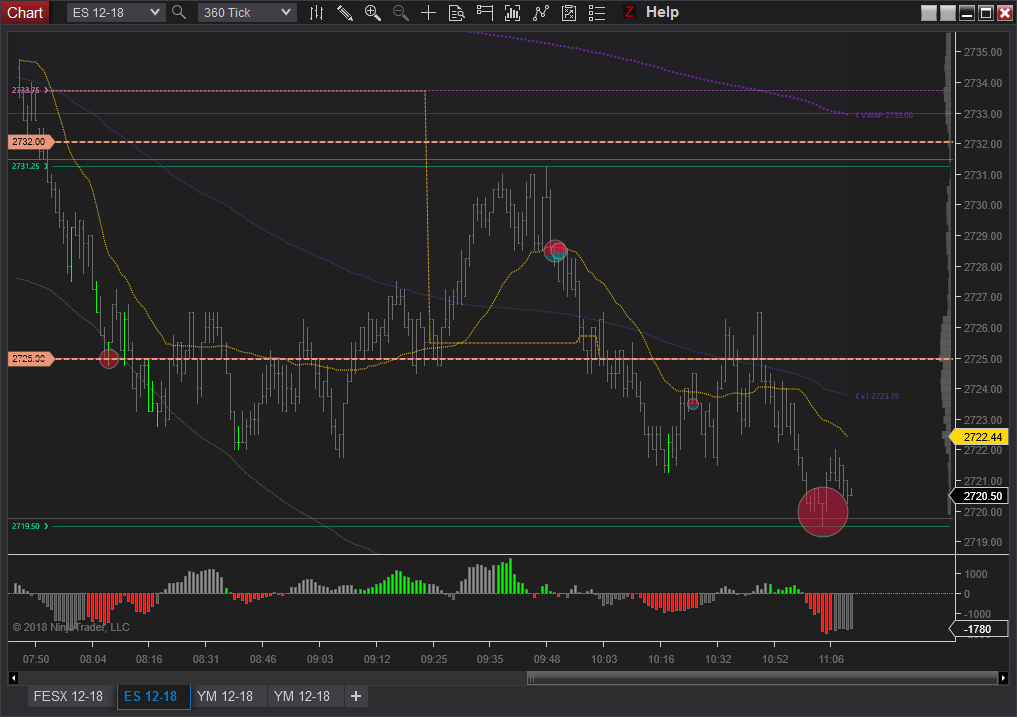Open the data series icon
This screenshot has height=717, width=1017.
(x=512, y=12)
